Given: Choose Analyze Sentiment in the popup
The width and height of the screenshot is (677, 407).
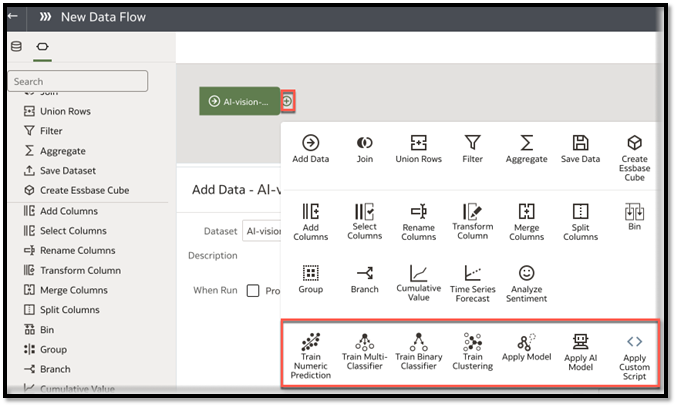Looking at the screenshot, I should coord(526,284).
